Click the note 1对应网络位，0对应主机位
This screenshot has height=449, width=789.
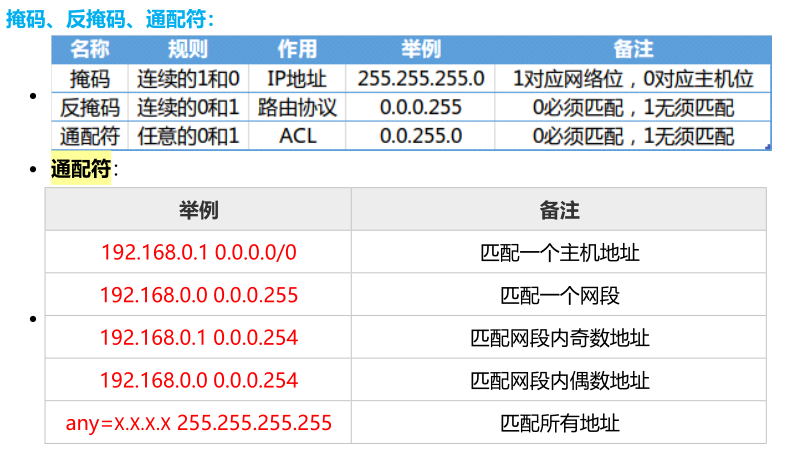(x=633, y=79)
